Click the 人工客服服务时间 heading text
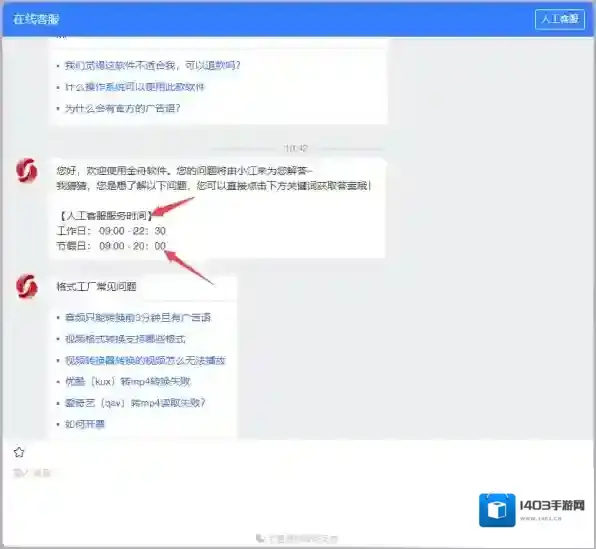This screenshot has height=549, width=596. (105, 216)
